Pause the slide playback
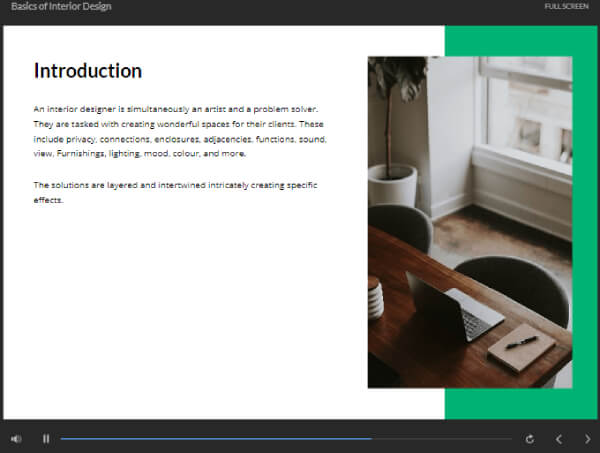600x453 pixels. tap(46, 438)
